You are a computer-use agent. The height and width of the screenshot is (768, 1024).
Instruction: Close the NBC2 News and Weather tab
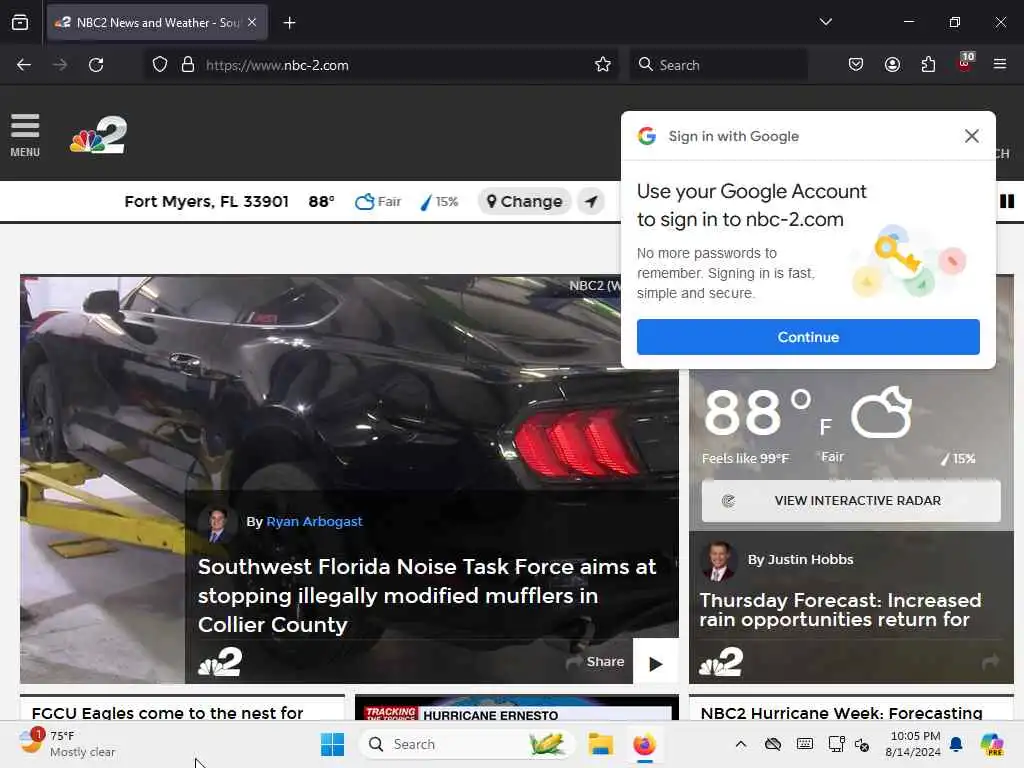(x=252, y=22)
